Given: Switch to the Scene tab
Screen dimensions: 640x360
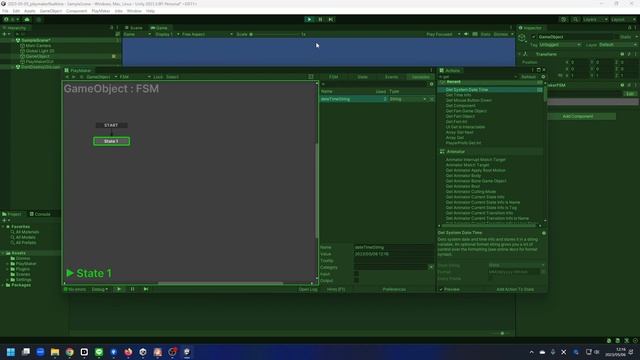Looking at the screenshot, I should pyautogui.click(x=133, y=28).
